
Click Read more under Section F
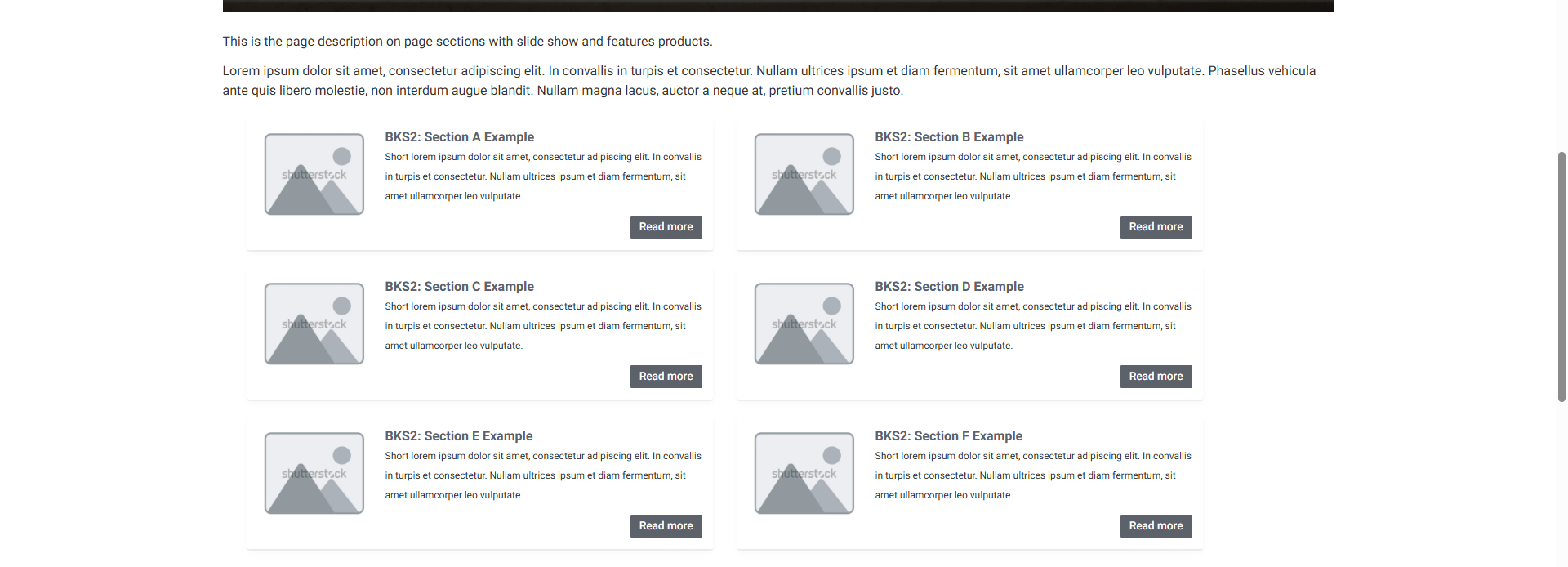click(x=1156, y=526)
